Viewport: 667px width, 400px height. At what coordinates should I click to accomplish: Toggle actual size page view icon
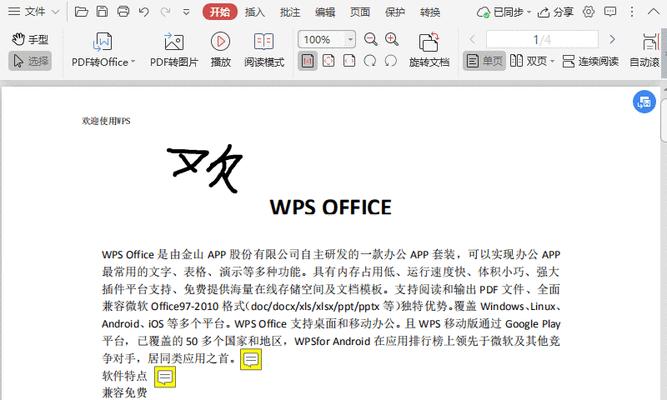[x=308, y=61]
